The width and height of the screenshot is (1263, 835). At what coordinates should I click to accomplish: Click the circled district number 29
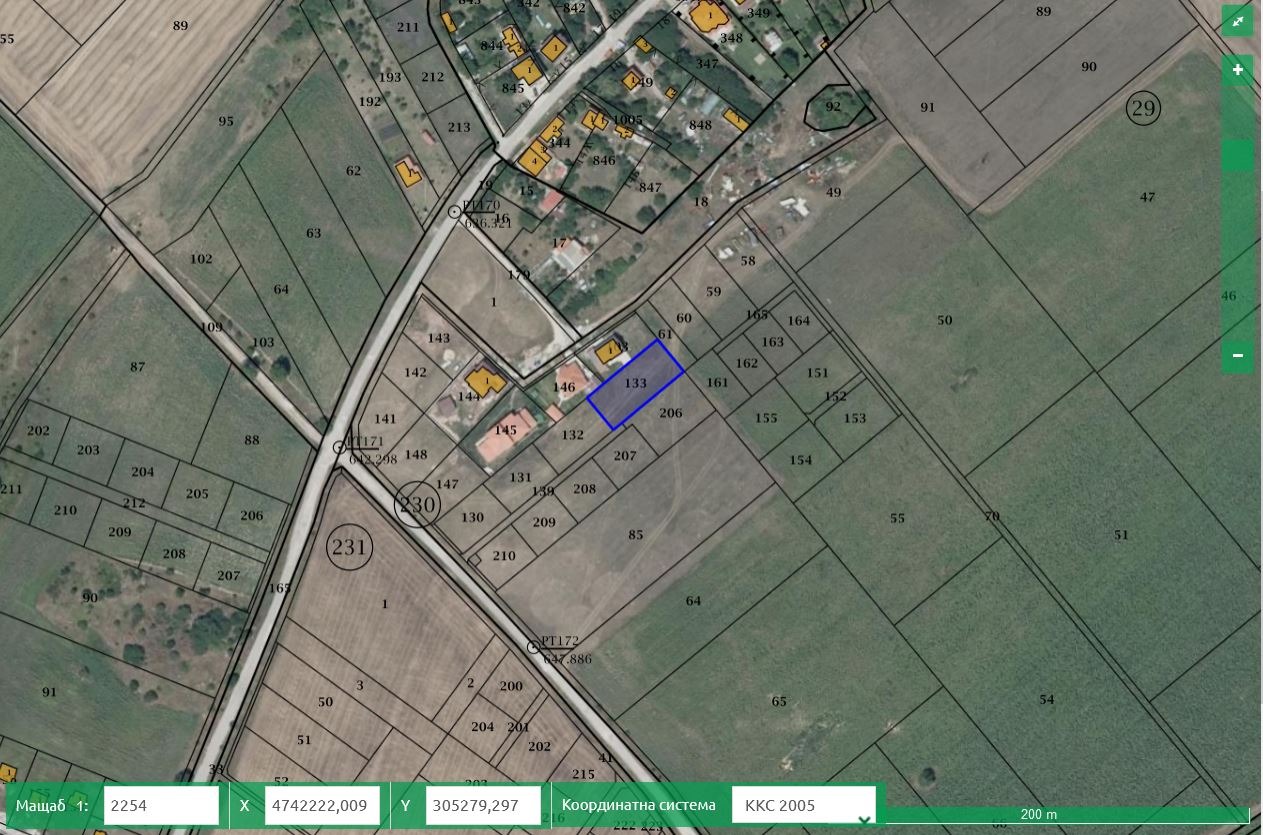tap(1143, 108)
